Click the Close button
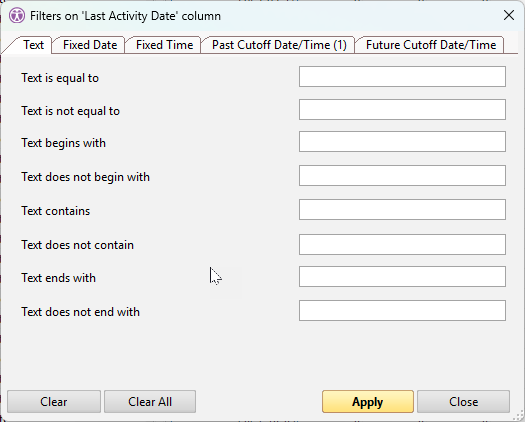Viewport: 525px width, 422px height. (463, 401)
